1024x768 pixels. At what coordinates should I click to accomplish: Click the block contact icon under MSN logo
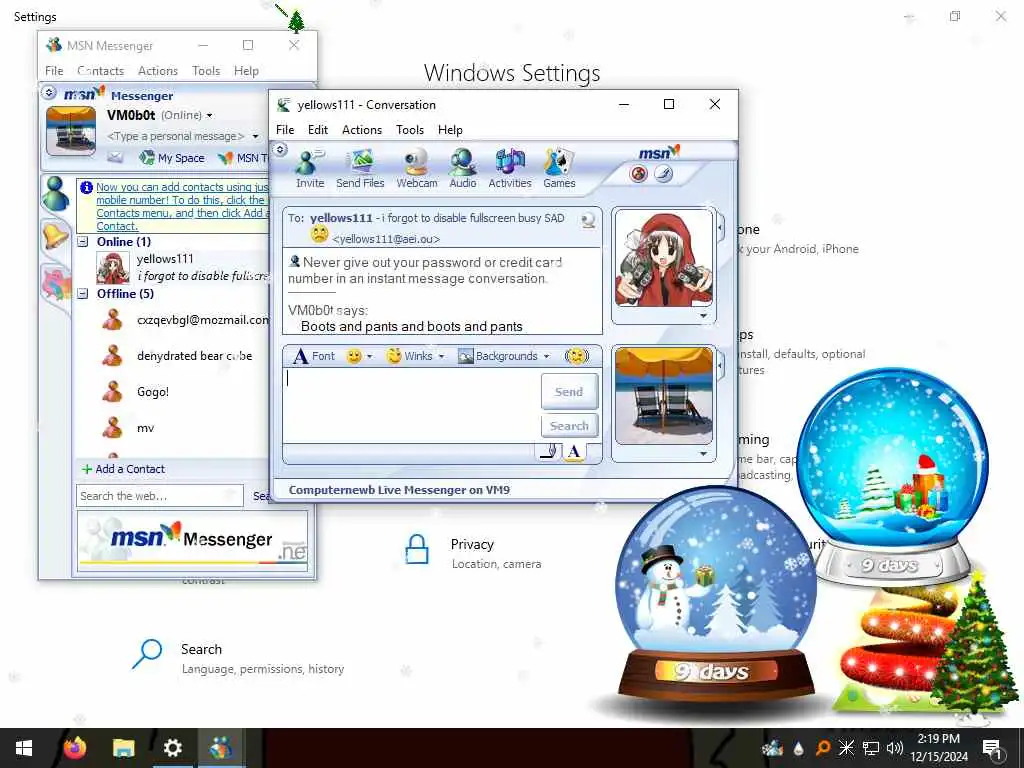click(x=639, y=174)
